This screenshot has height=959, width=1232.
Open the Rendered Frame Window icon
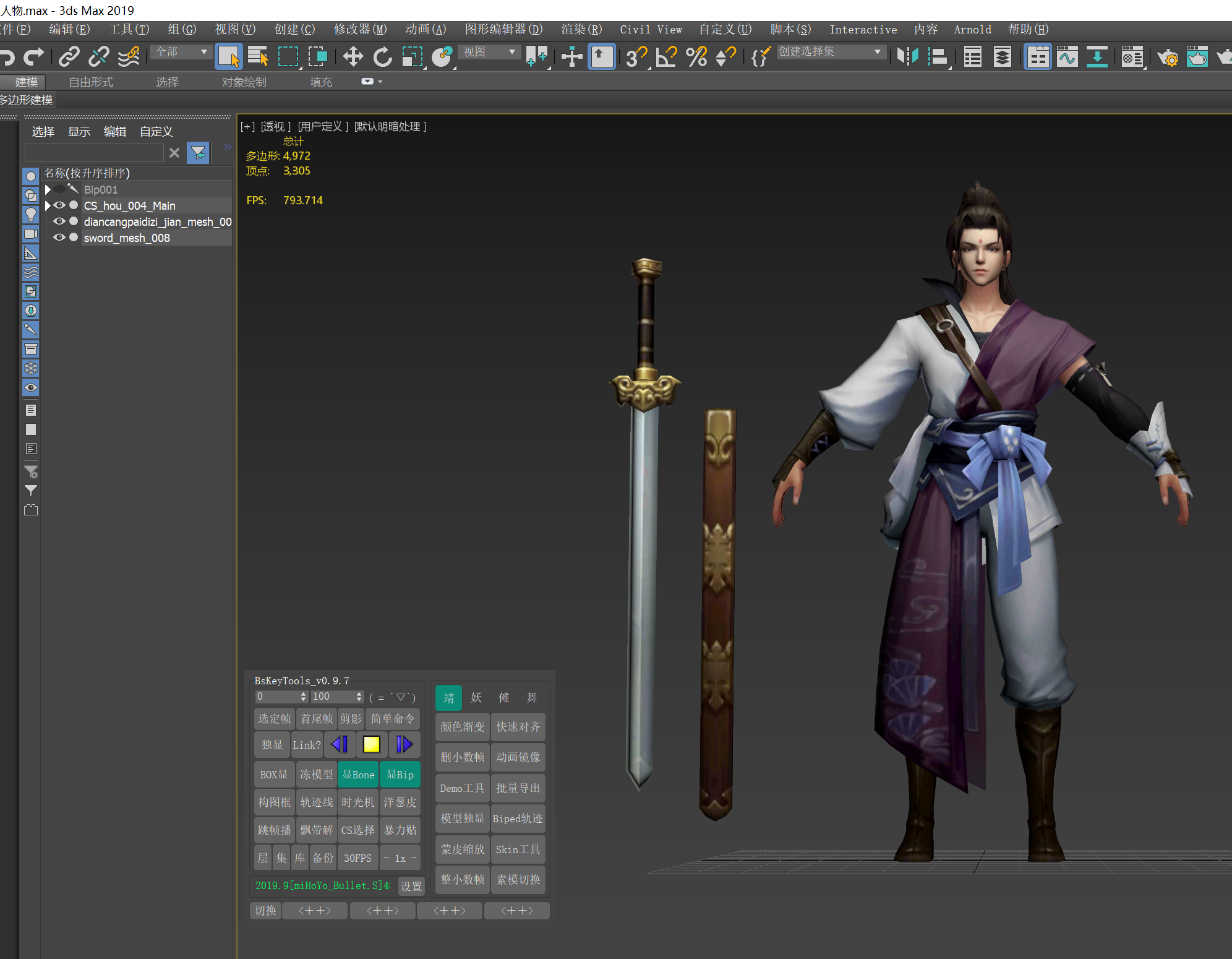(1197, 57)
